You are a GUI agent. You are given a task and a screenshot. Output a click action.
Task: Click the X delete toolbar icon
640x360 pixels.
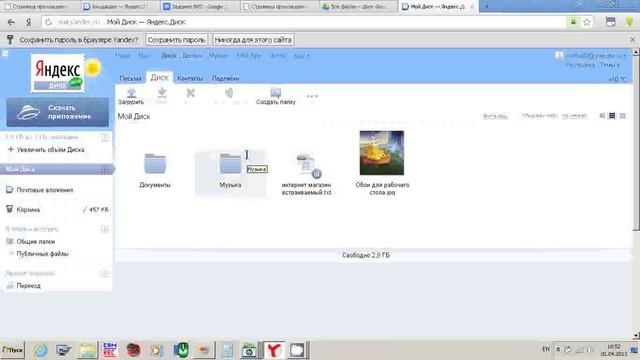191,93
